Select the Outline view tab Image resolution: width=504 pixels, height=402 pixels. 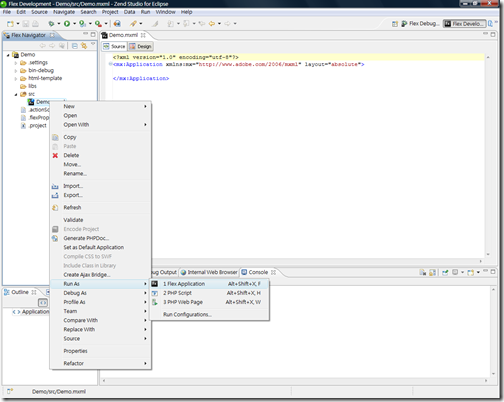[20, 292]
